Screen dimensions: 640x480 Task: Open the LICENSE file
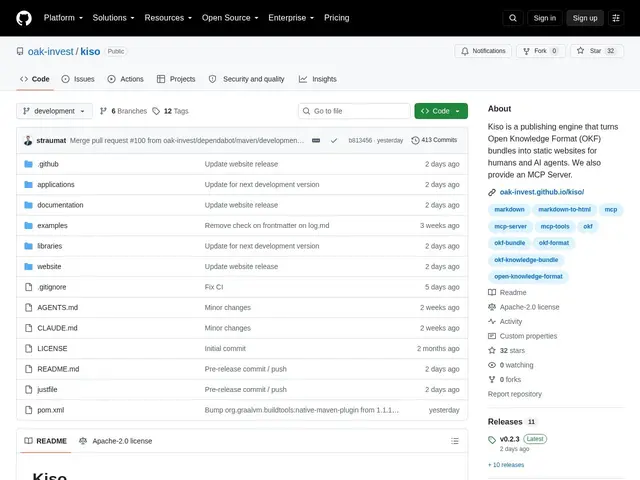[52, 349]
